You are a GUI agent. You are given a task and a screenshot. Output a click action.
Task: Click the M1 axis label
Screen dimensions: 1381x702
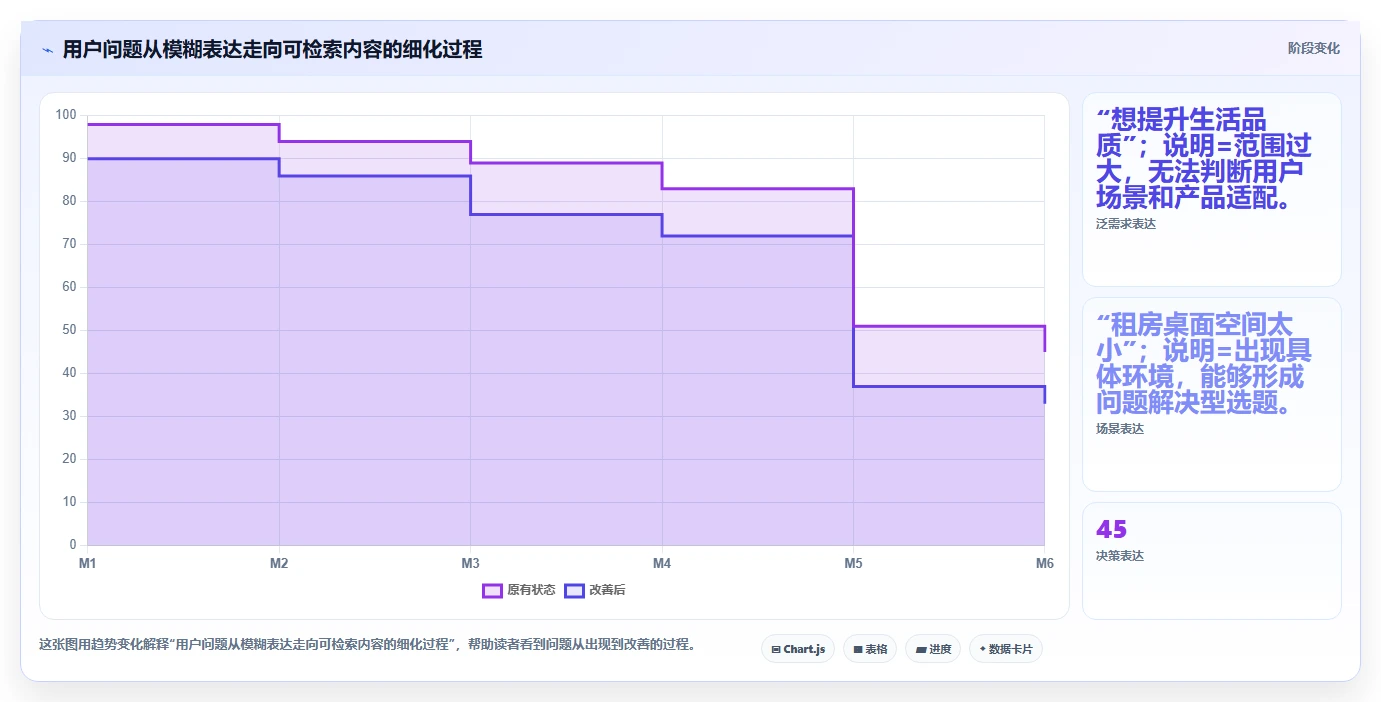[88, 564]
